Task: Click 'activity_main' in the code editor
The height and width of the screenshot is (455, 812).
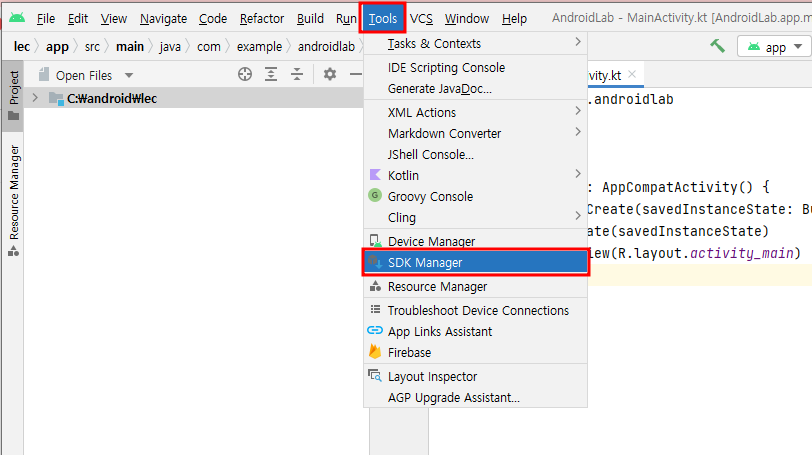Action: [742, 253]
